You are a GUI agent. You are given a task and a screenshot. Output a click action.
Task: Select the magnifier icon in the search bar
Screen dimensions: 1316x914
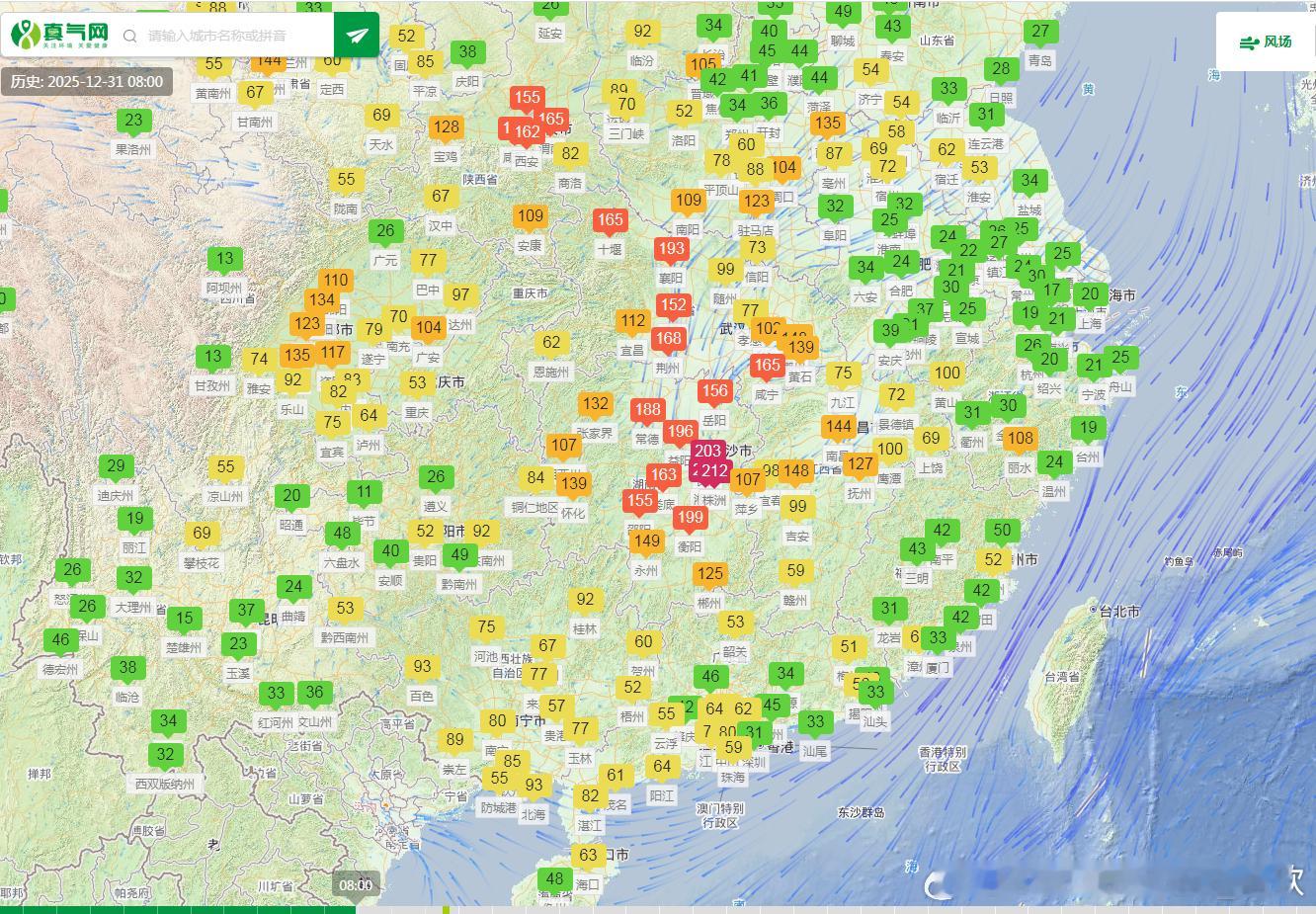129,35
